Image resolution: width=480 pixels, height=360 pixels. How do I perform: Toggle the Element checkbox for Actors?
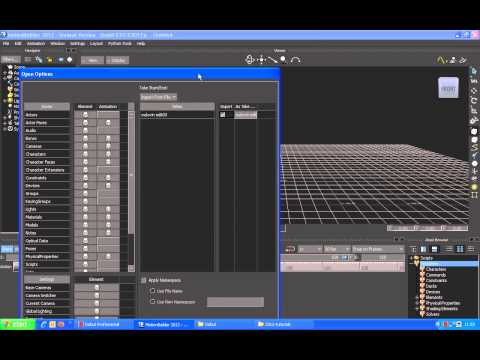coord(85,115)
